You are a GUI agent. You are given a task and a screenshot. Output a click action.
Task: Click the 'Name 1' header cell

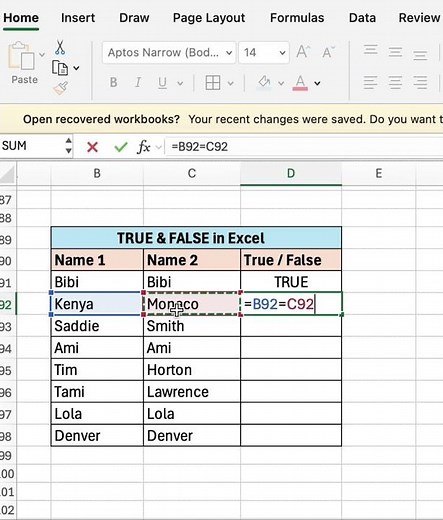(x=97, y=260)
